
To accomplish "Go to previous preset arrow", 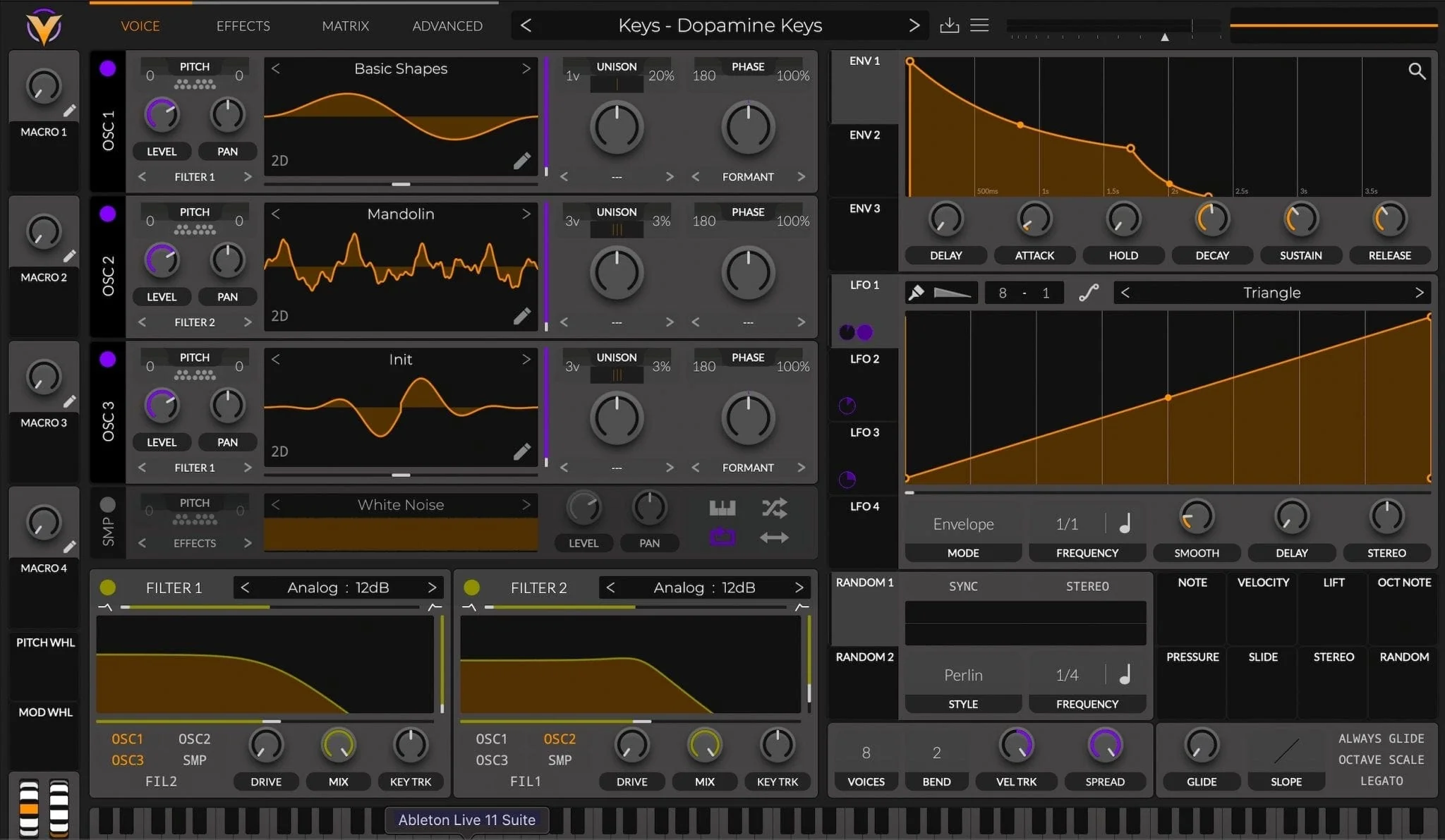I will click(x=526, y=25).
